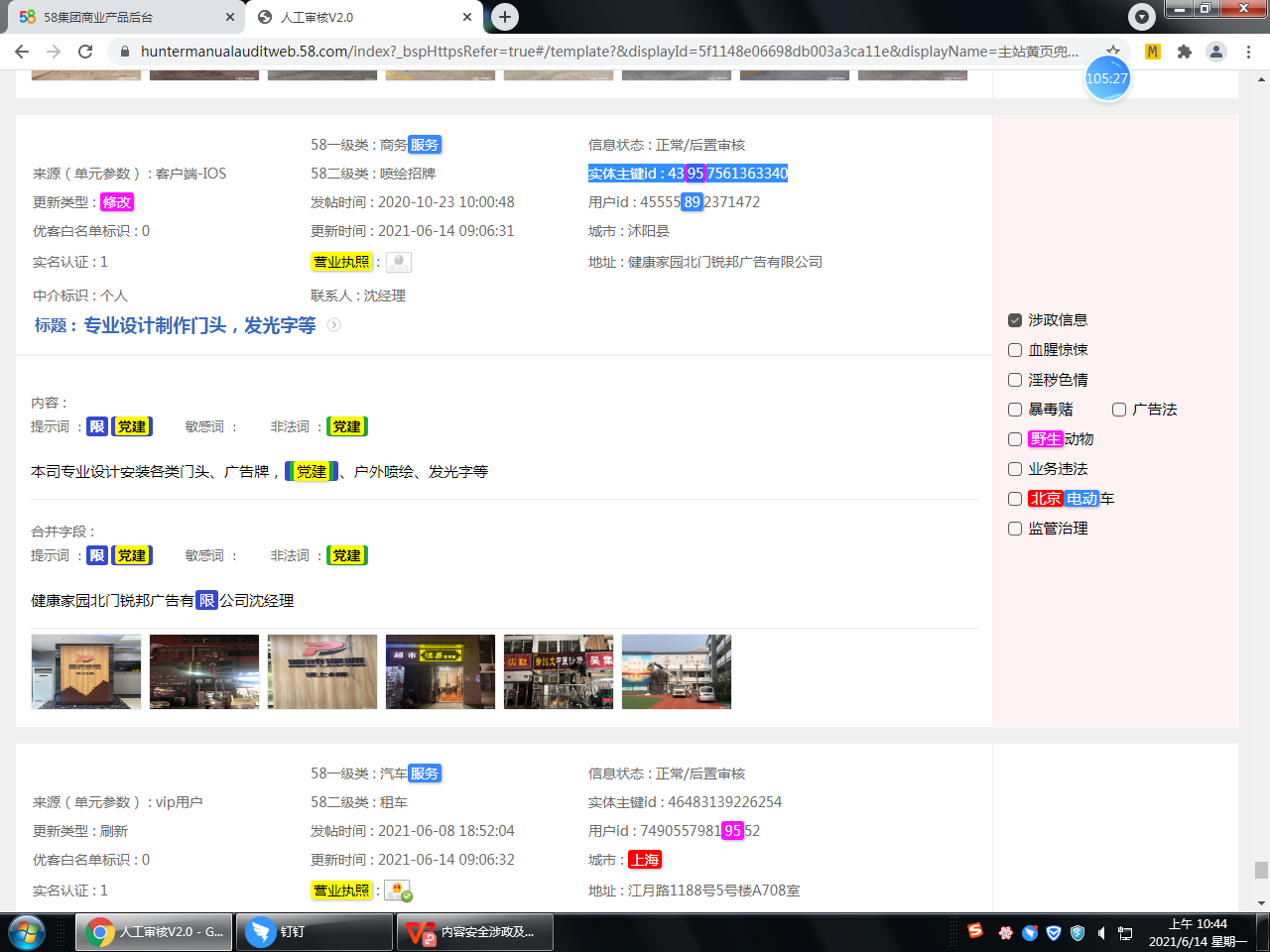1270x952 pixels.
Task: Open the Chrome profile avatar menu
Action: pos(1216,52)
